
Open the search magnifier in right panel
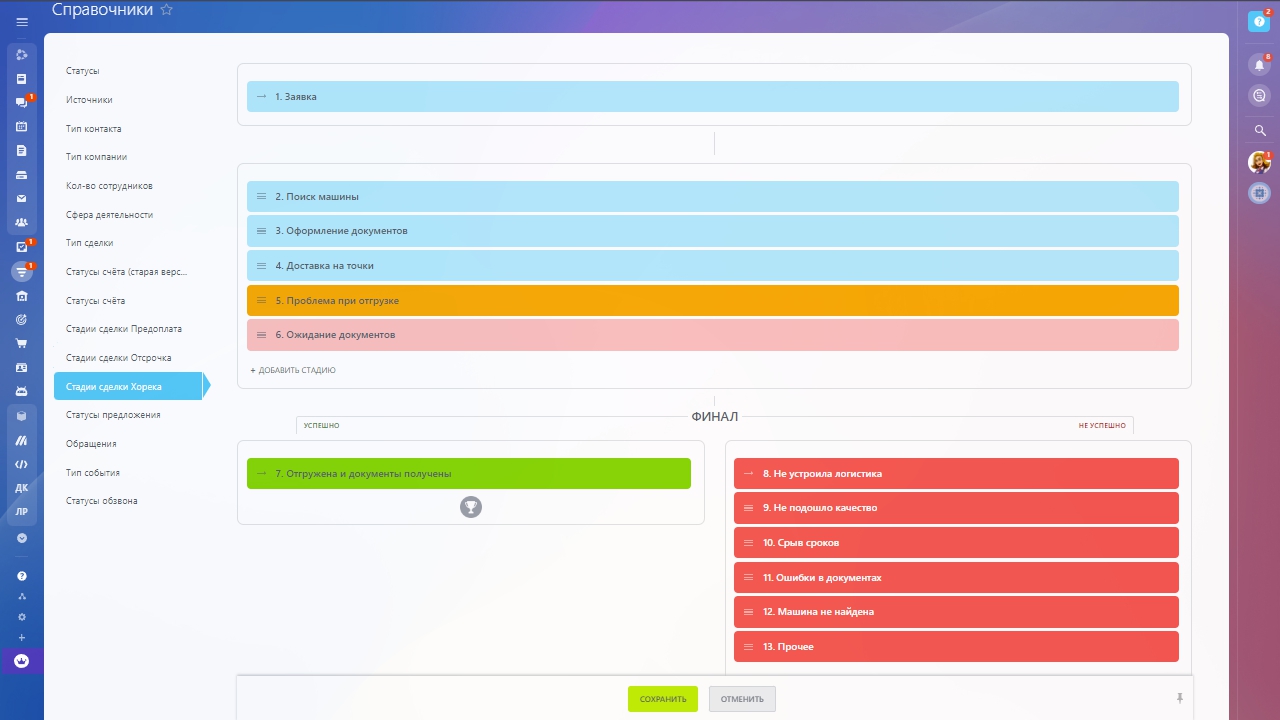click(x=1259, y=131)
